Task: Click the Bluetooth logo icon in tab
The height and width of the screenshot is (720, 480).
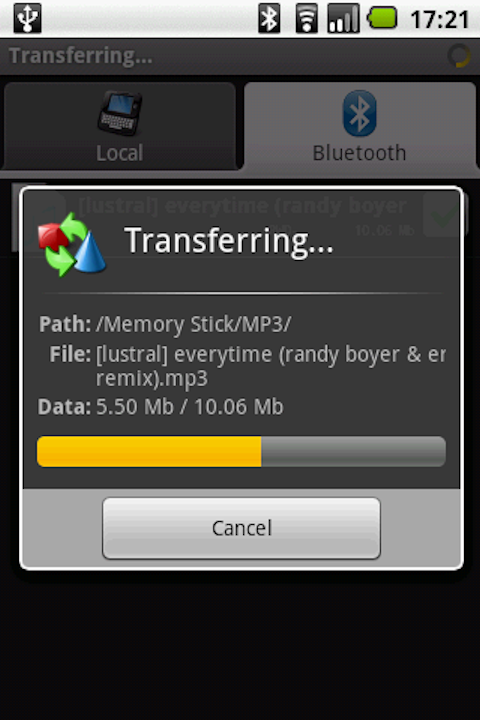Action: [360, 113]
